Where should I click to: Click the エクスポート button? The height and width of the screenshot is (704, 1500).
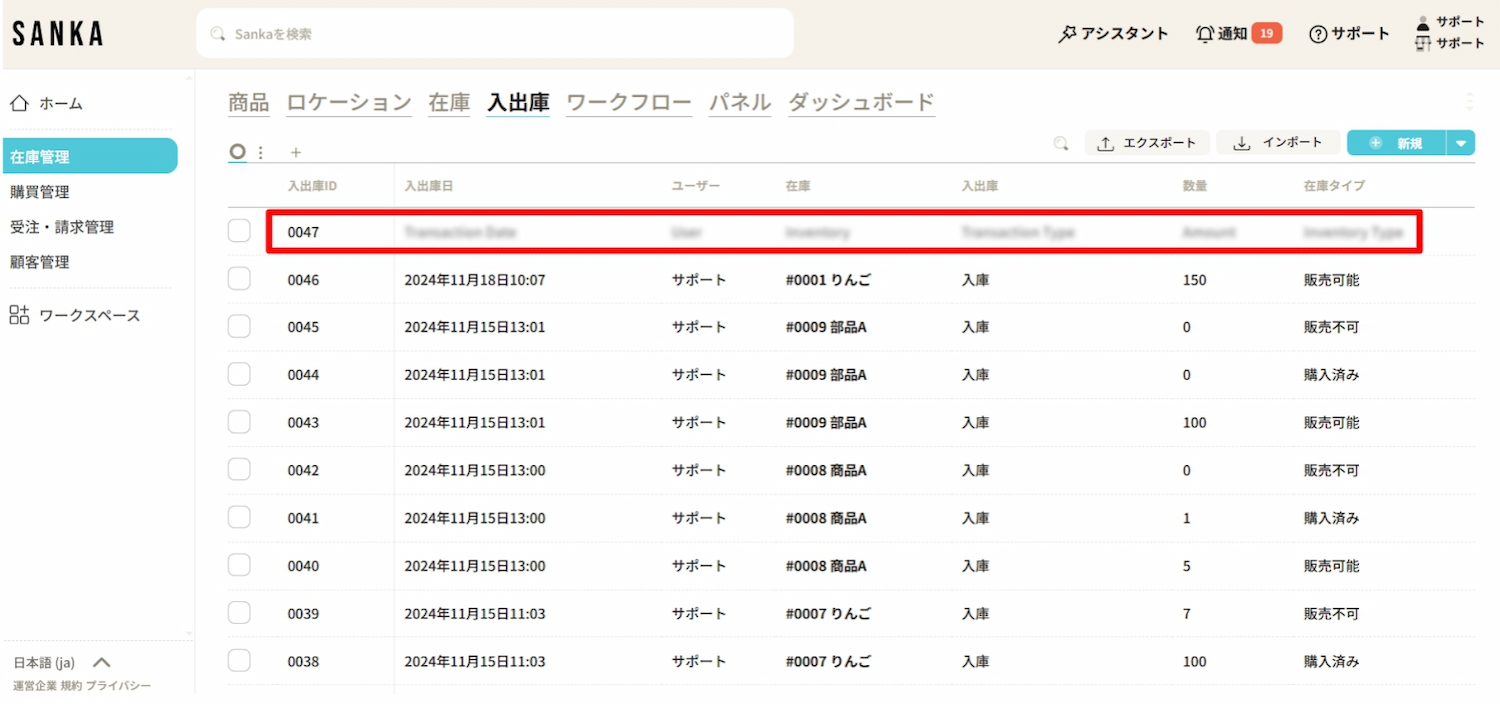(1147, 143)
